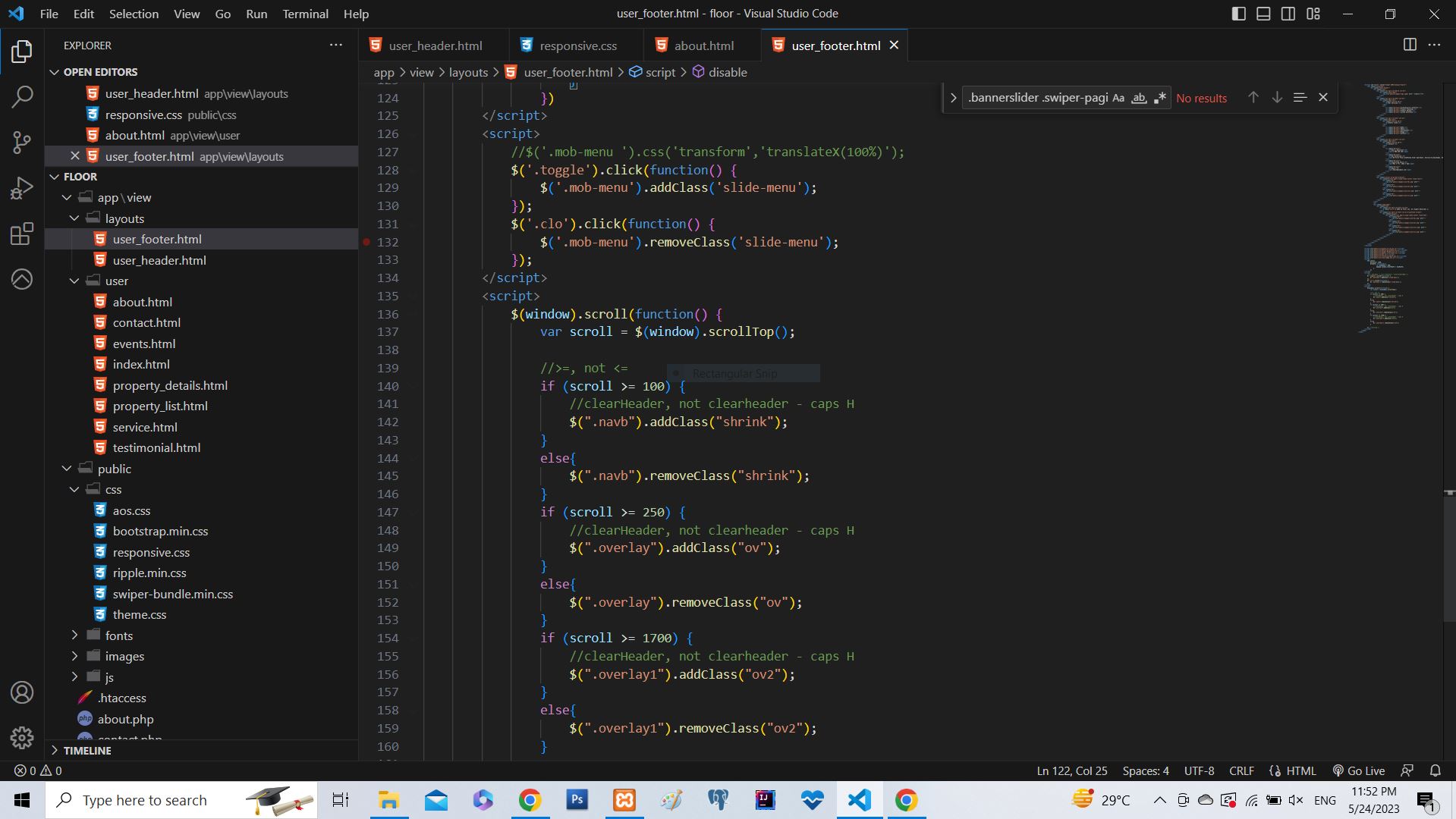The width and height of the screenshot is (1456, 819).
Task: Click Go Live in status bar
Action: 1359,770
